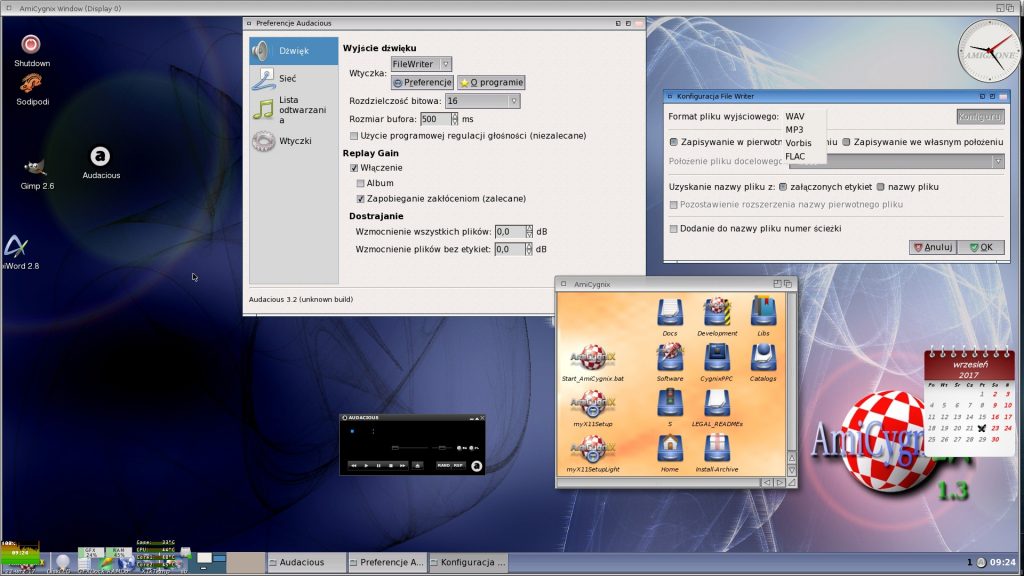Switch to Dźwięk preferences category

tap(293, 51)
